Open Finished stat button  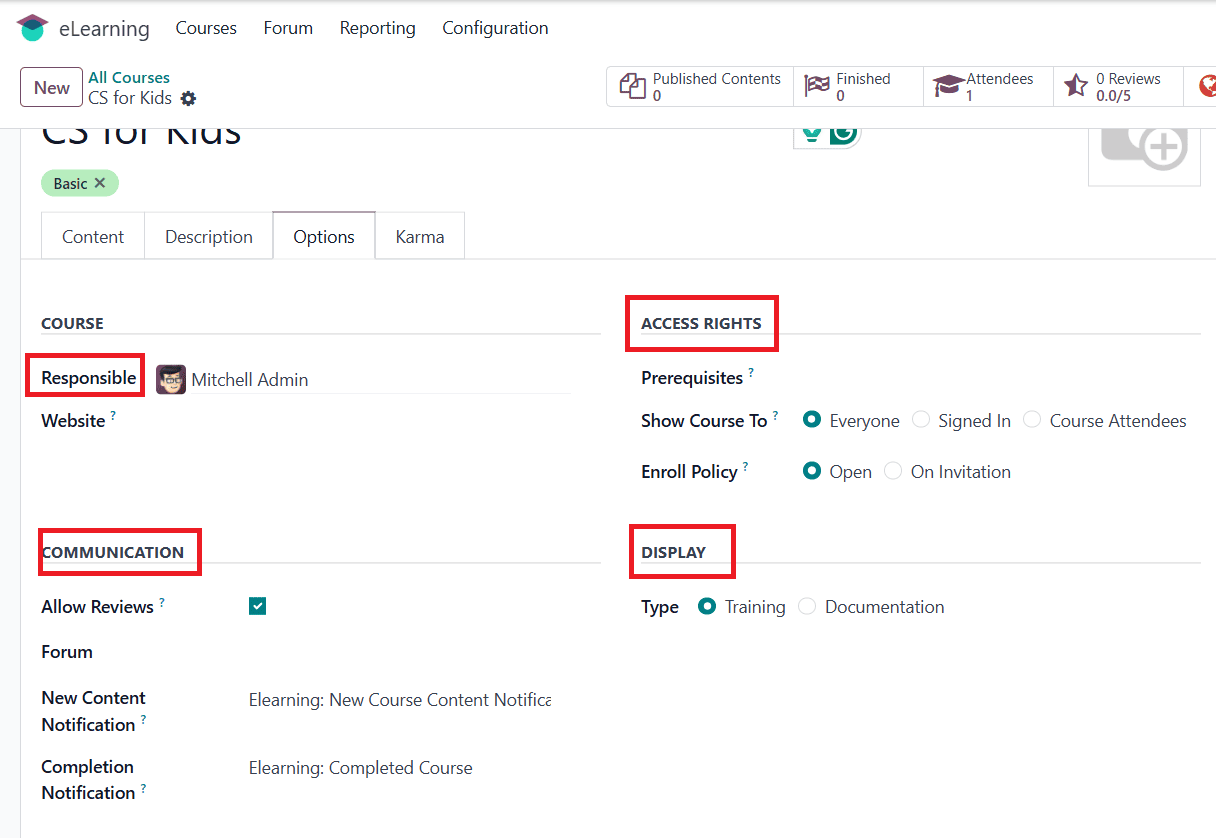click(859, 87)
